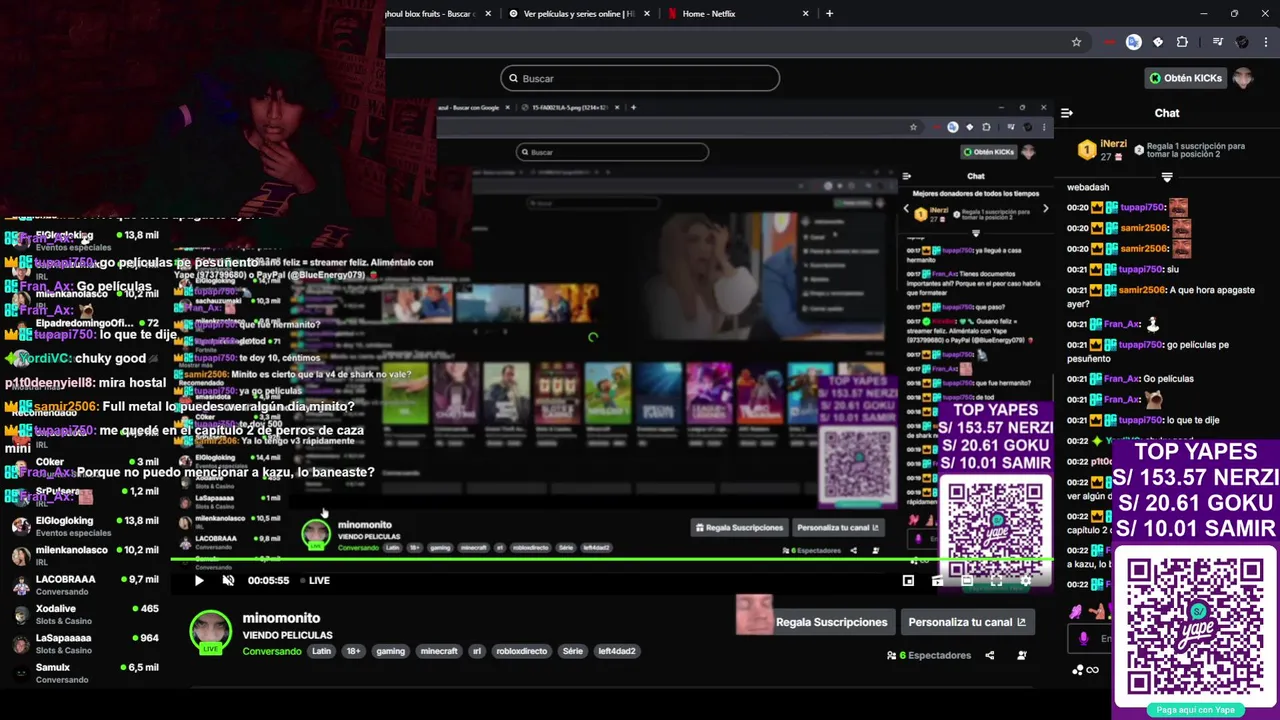Click the Obtén KICKs button
The width and height of the screenshot is (1280, 720).
[x=1185, y=78]
